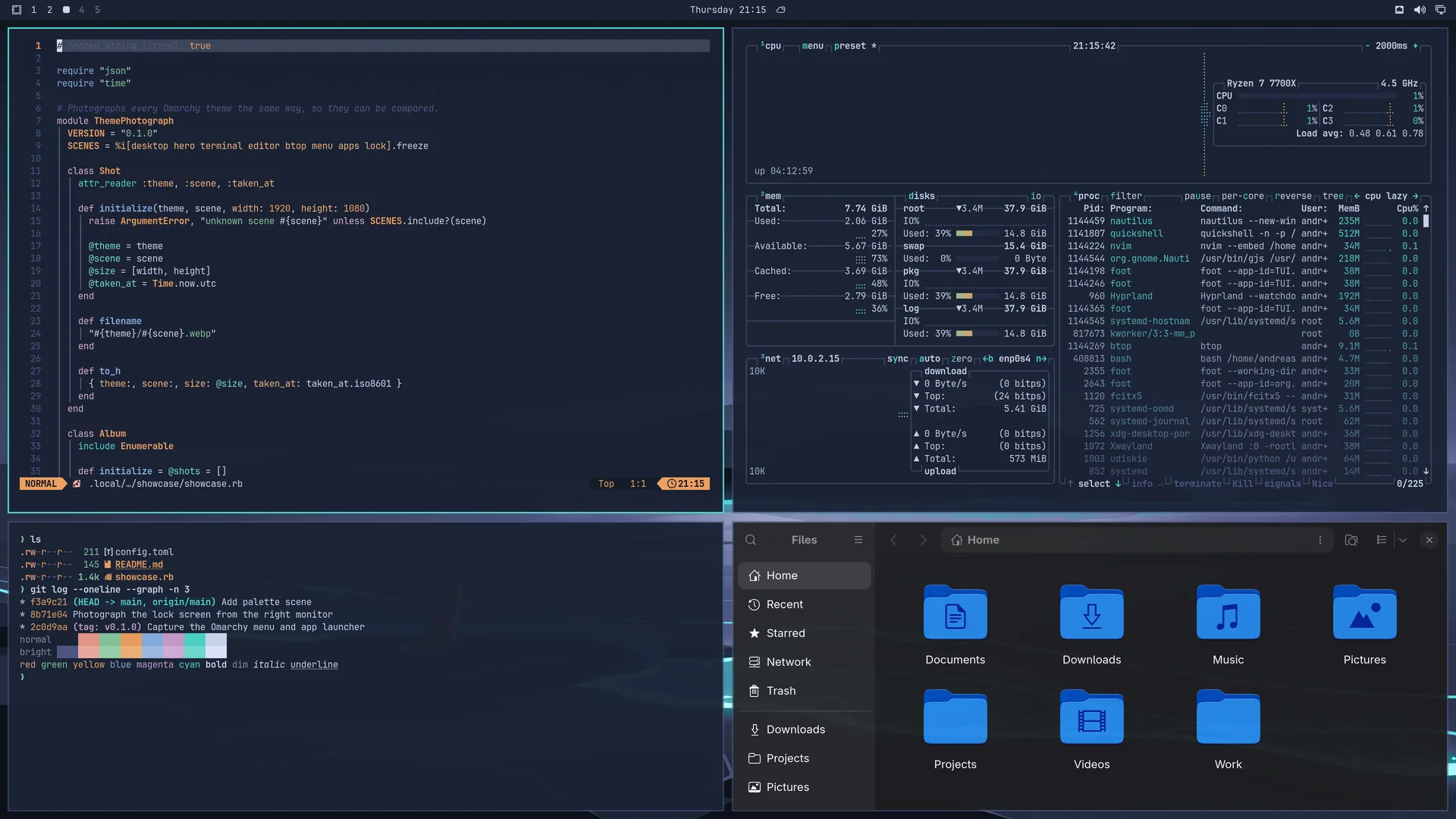The width and height of the screenshot is (1456, 819).
Task: Toggle reverse sorting in btop proc box
Action: 1293,196
